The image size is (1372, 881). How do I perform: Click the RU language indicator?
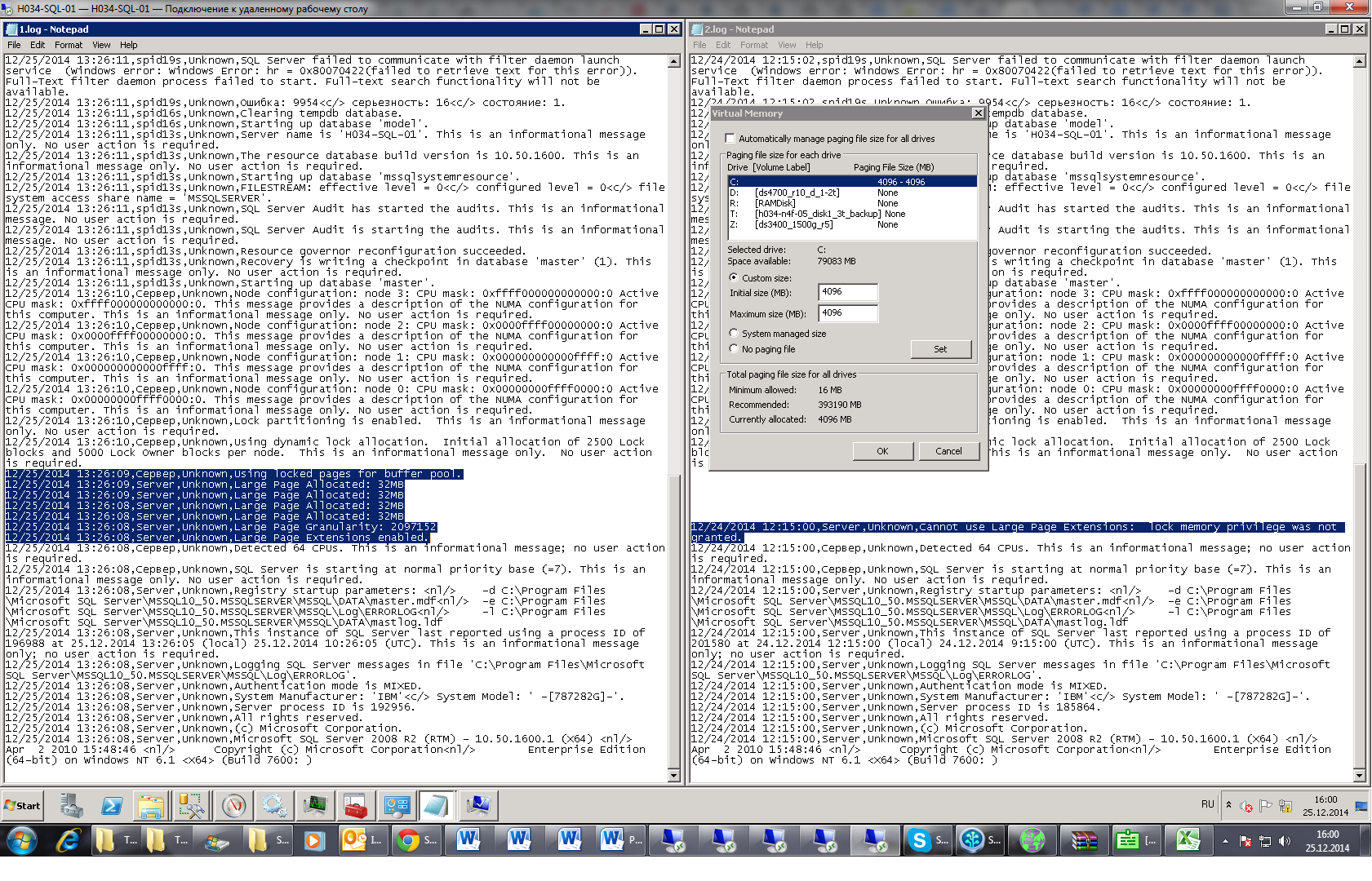coord(1208,804)
